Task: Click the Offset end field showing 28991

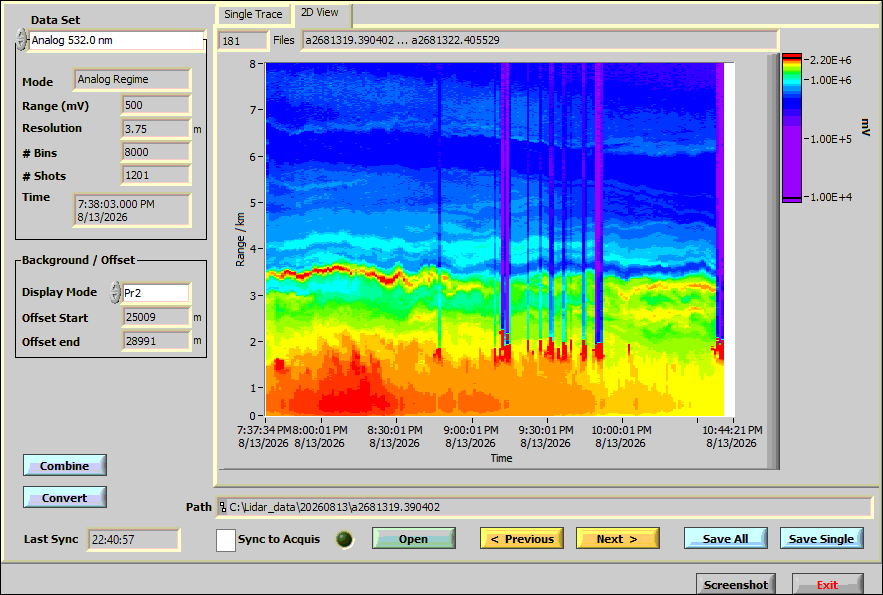Action: (156, 341)
